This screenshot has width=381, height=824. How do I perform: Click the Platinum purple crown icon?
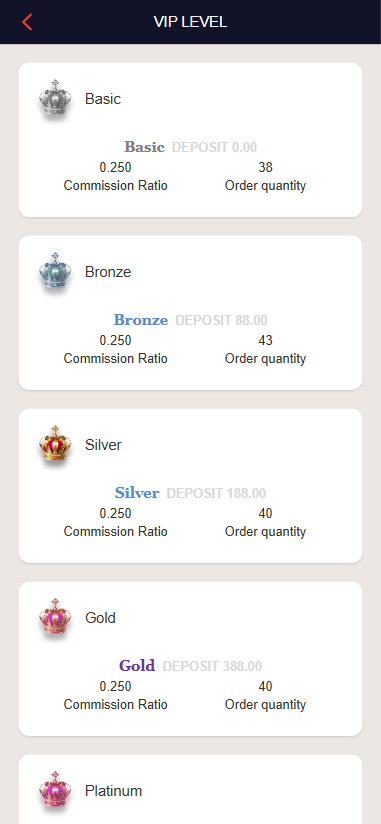(x=55, y=790)
